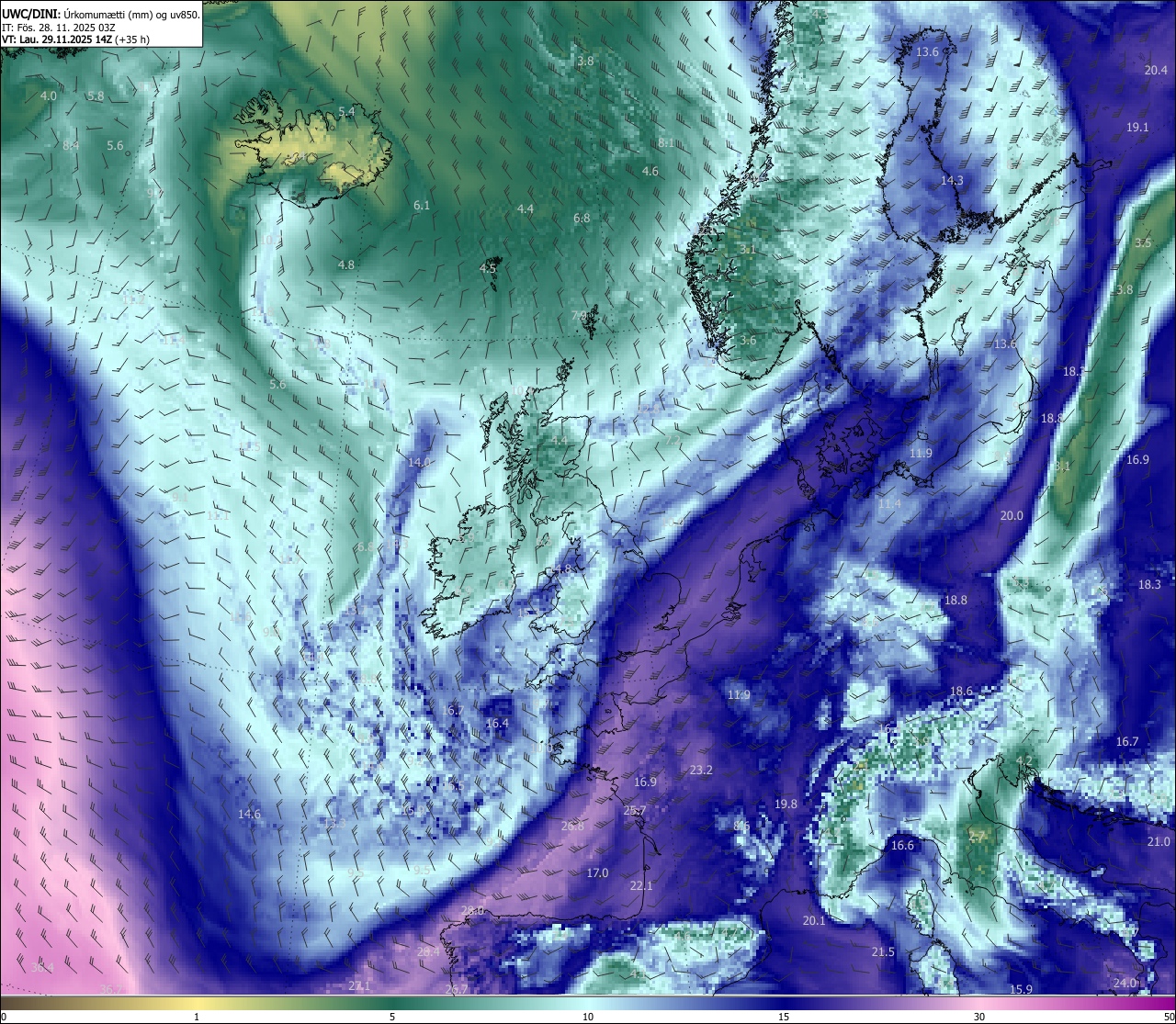Click the "14.3" value label

point(952,181)
